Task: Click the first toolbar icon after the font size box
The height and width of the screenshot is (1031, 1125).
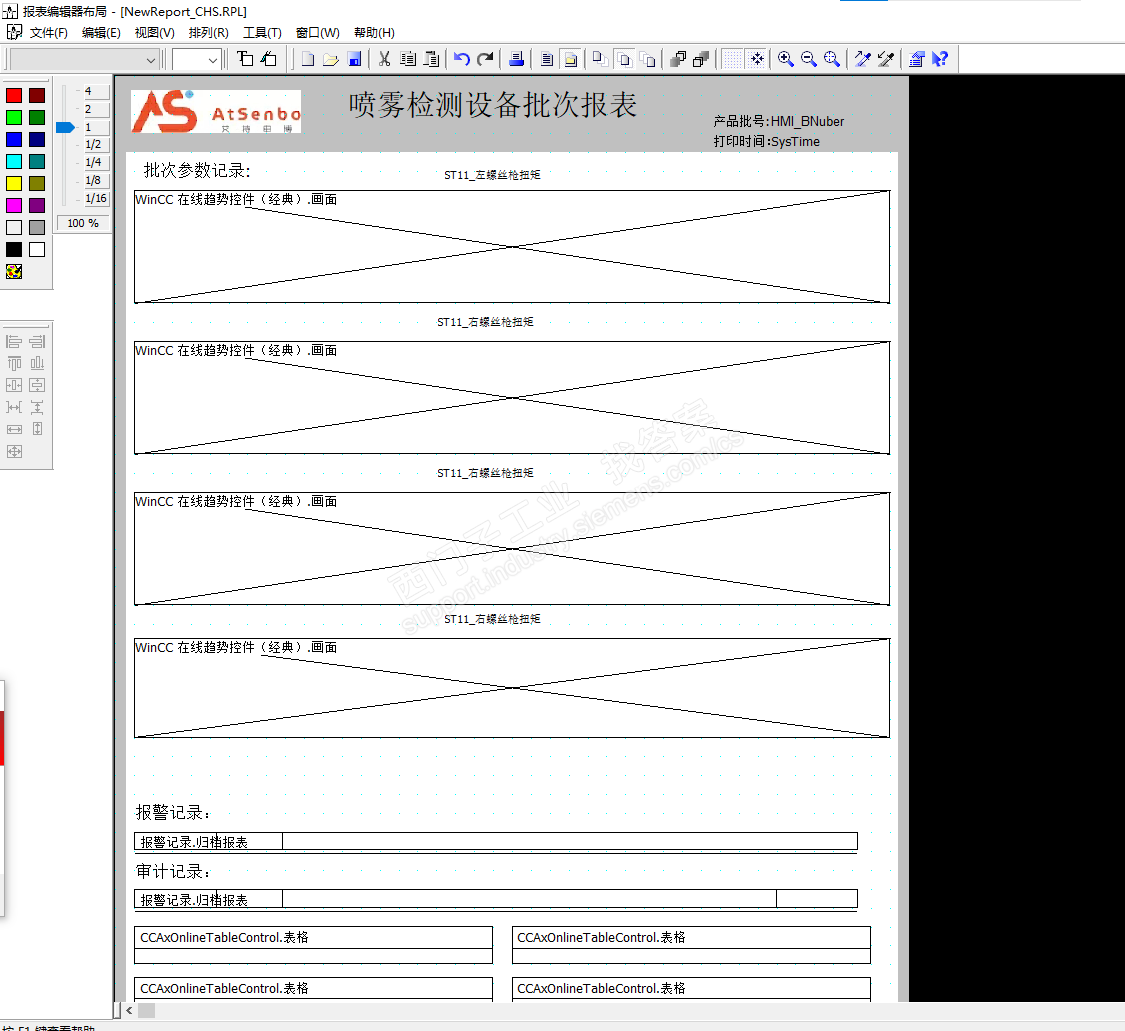Action: (x=245, y=59)
